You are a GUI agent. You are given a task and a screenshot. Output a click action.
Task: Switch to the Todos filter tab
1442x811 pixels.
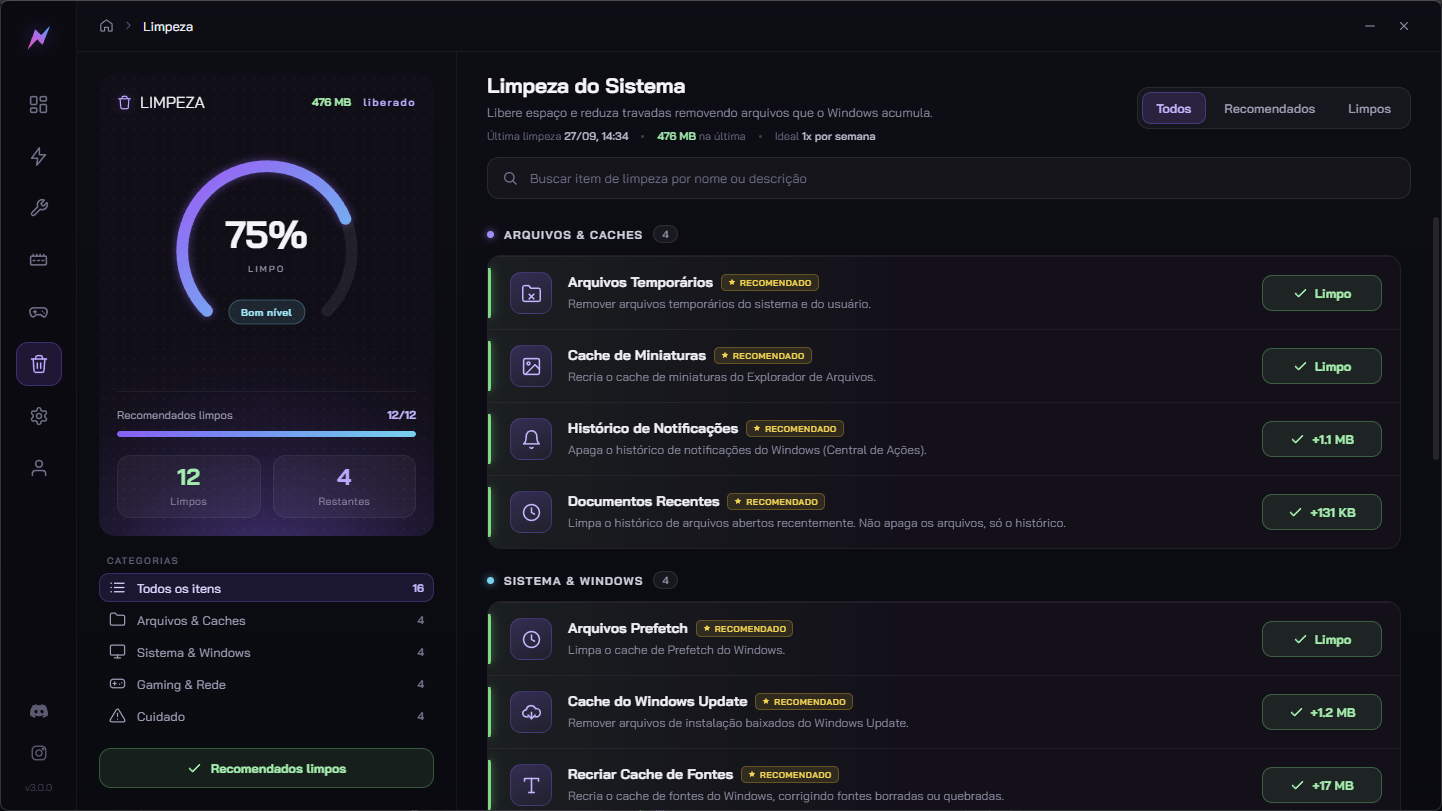1174,108
